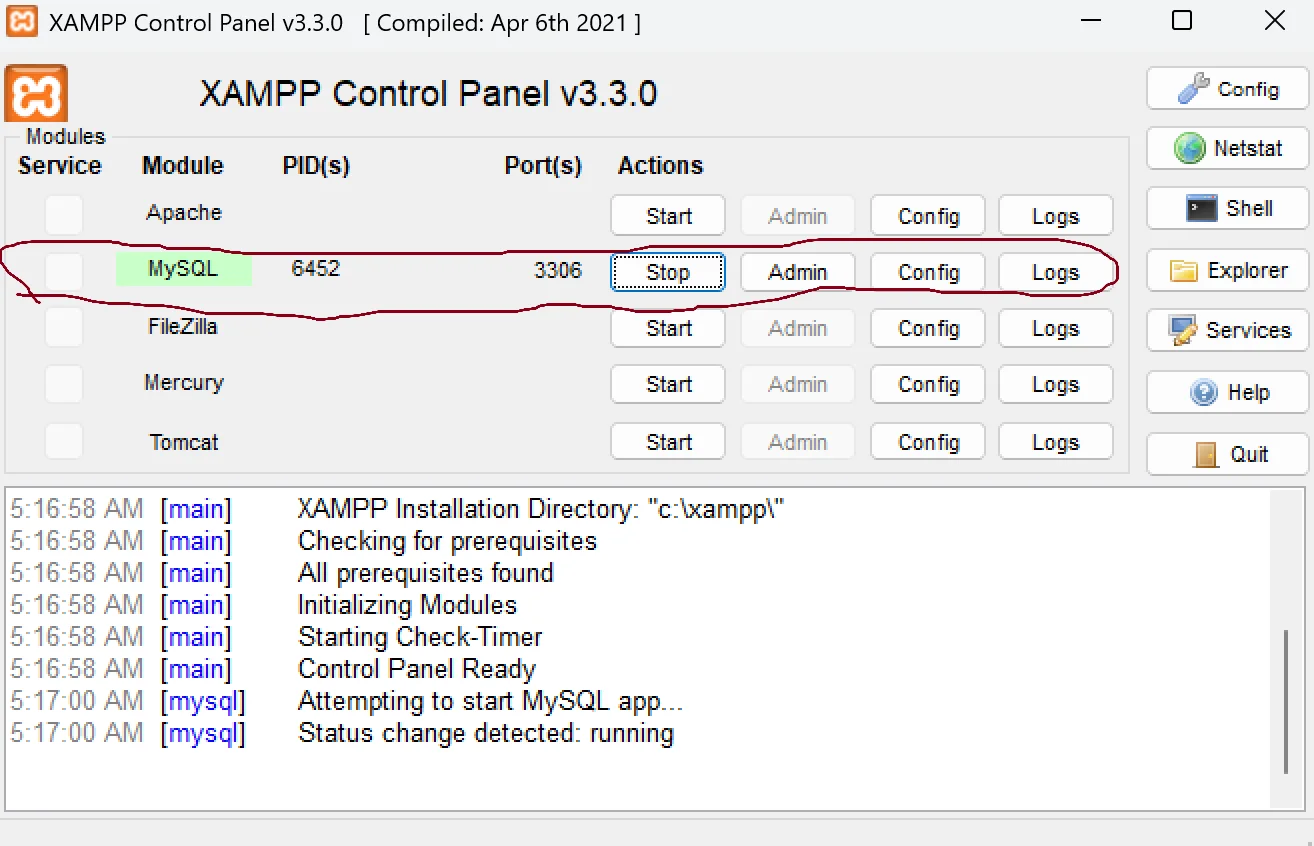This screenshot has width=1314, height=846.
Task: Open Config for the FileZilla row
Action: pyautogui.click(x=928, y=328)
